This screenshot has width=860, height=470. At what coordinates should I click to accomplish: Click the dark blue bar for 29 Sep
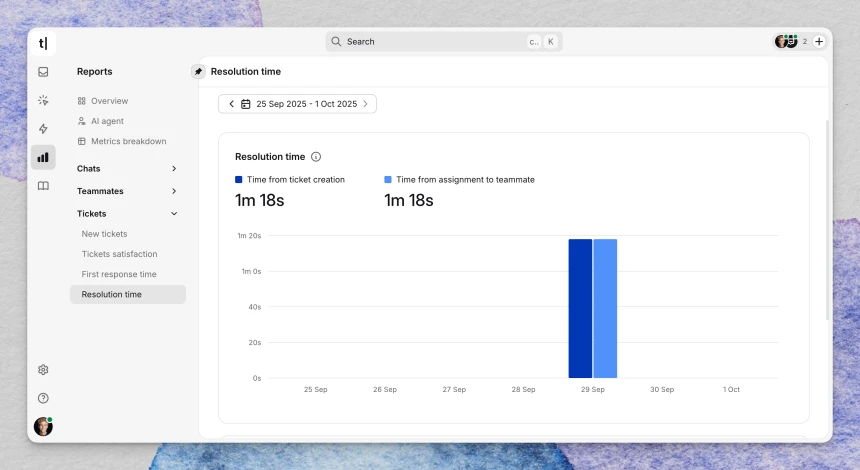pos(580,308)
